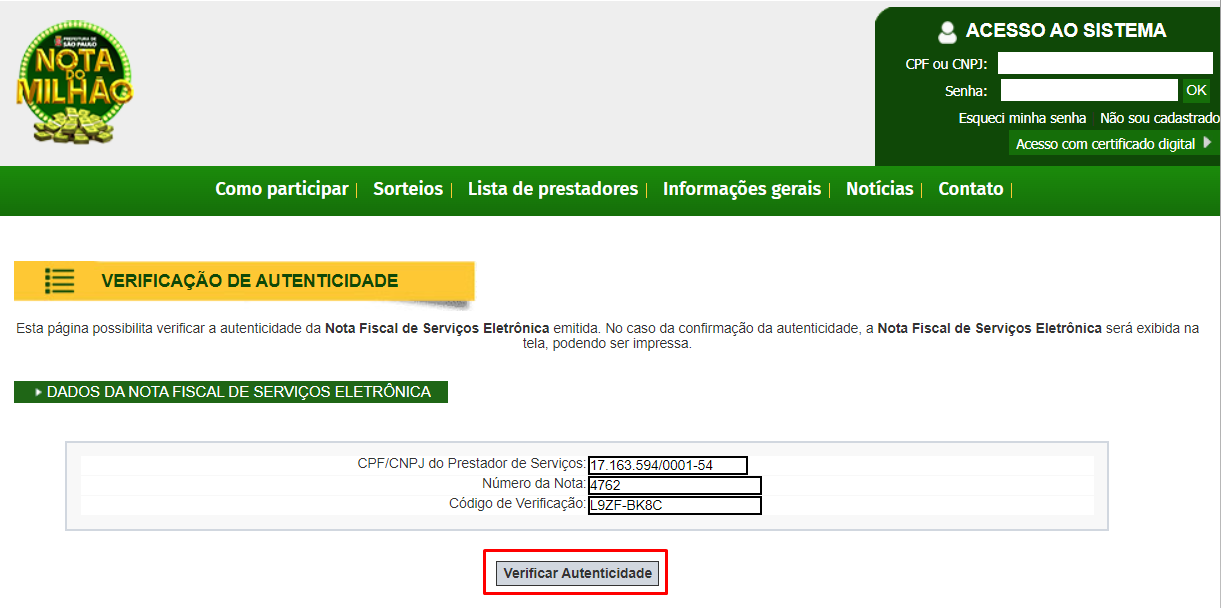Follow the Não sou cadastrado link

click(x=1159, y=118)
